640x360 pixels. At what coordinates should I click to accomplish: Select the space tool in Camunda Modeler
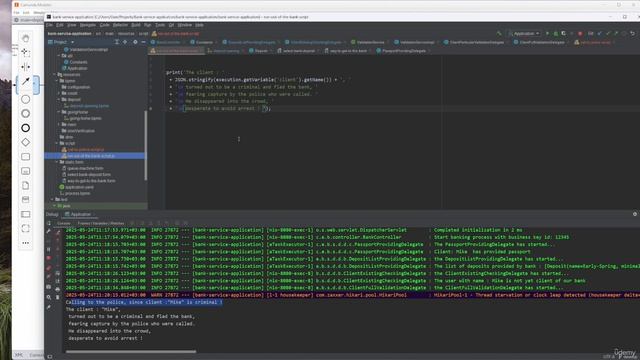tap(25, 67)
